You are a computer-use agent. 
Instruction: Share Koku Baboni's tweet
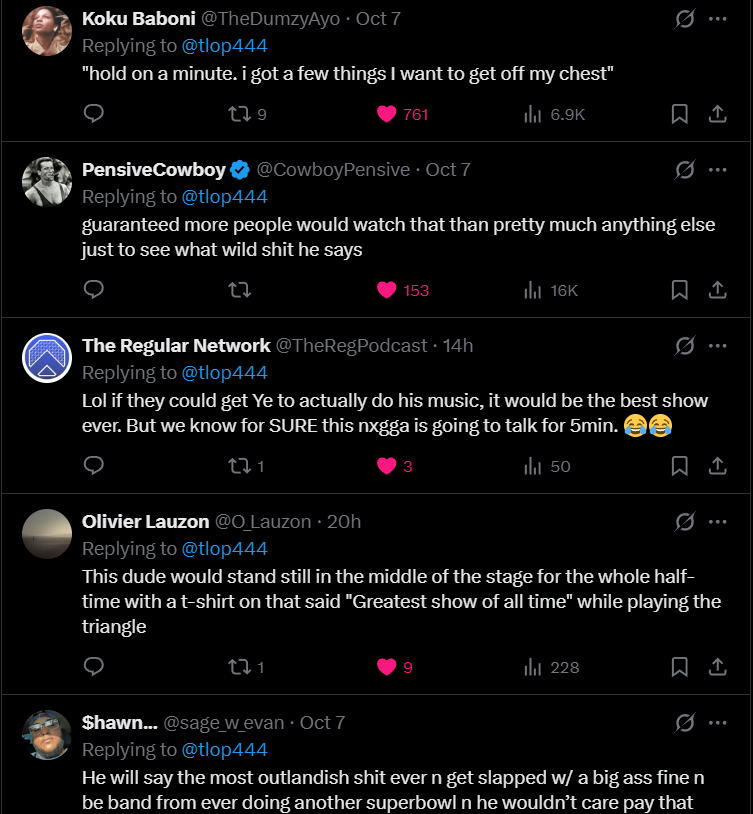click(717, 114)
